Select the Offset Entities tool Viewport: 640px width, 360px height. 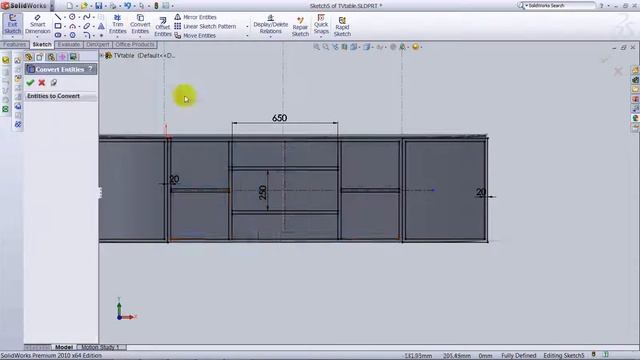click(162, 27)
